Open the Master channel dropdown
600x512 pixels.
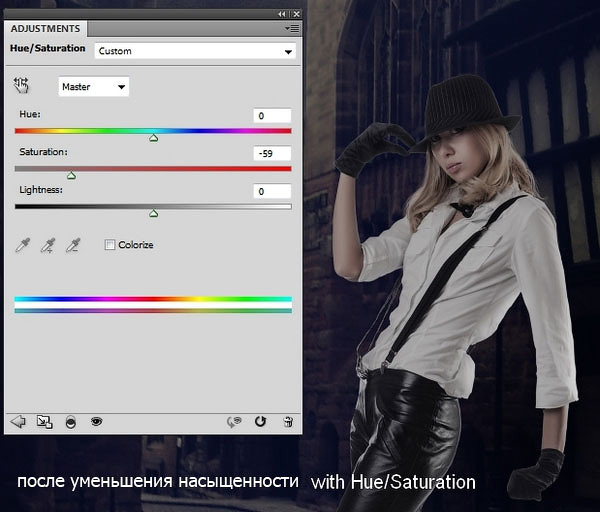pyautogui.click(x=94, y=86)
